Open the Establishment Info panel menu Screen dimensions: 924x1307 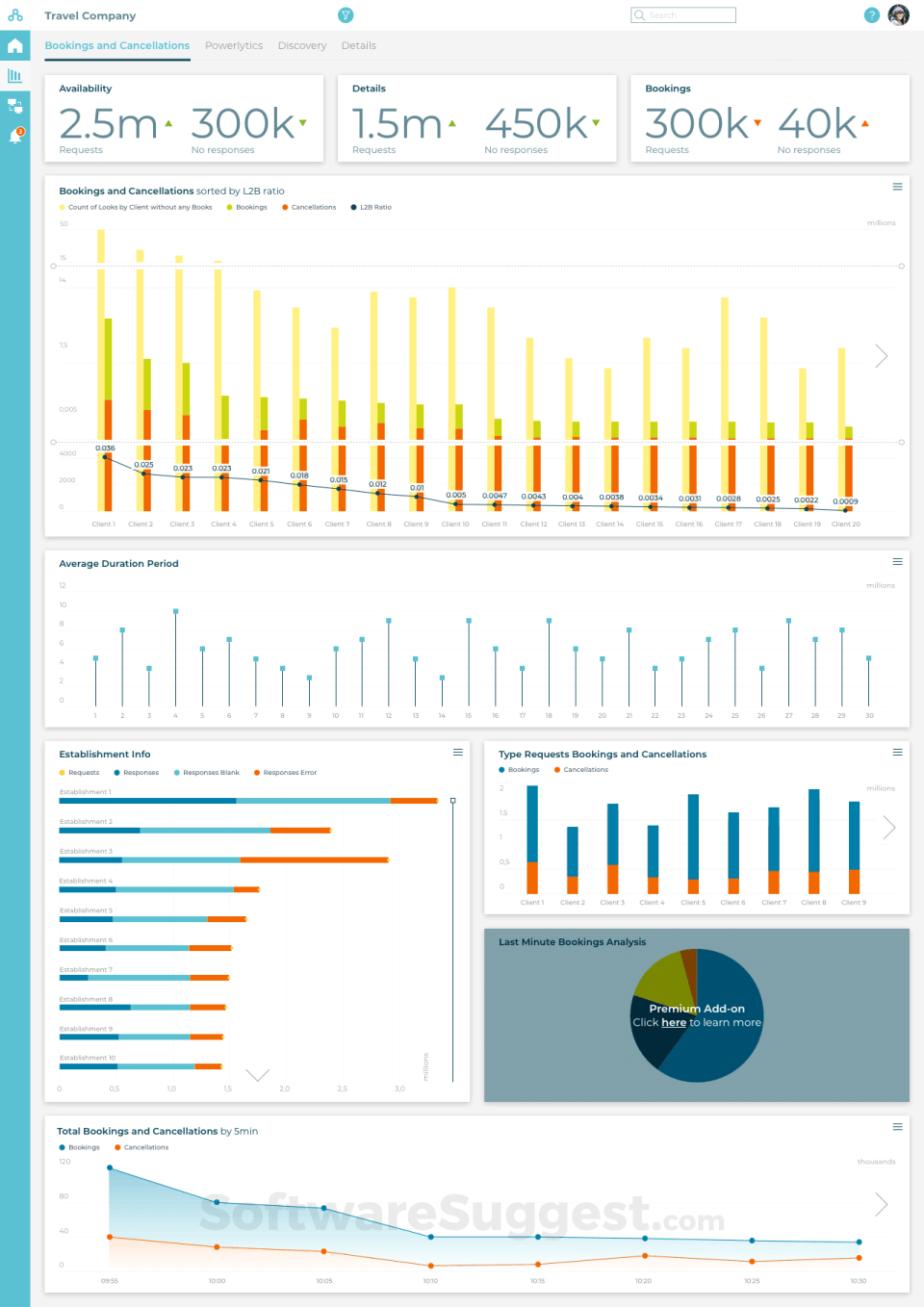tap(458, 752)
